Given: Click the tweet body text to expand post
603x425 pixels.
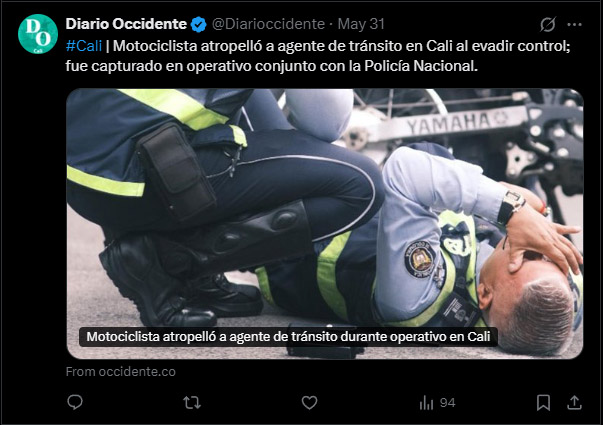Looking at the screenshot, I should click(318, 56).
